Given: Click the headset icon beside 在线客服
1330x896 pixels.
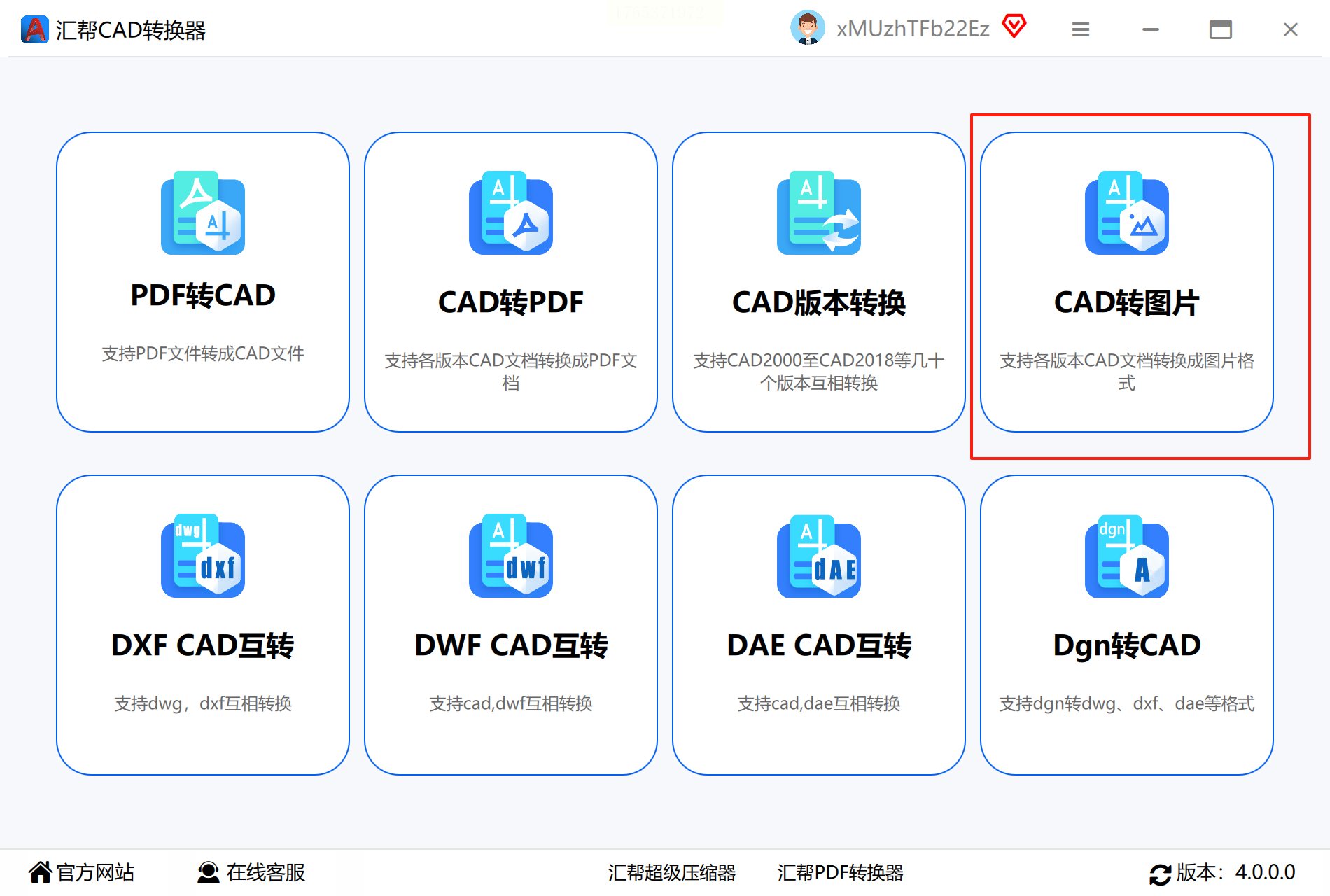Looking at the screenshot, I should (208, 872).
